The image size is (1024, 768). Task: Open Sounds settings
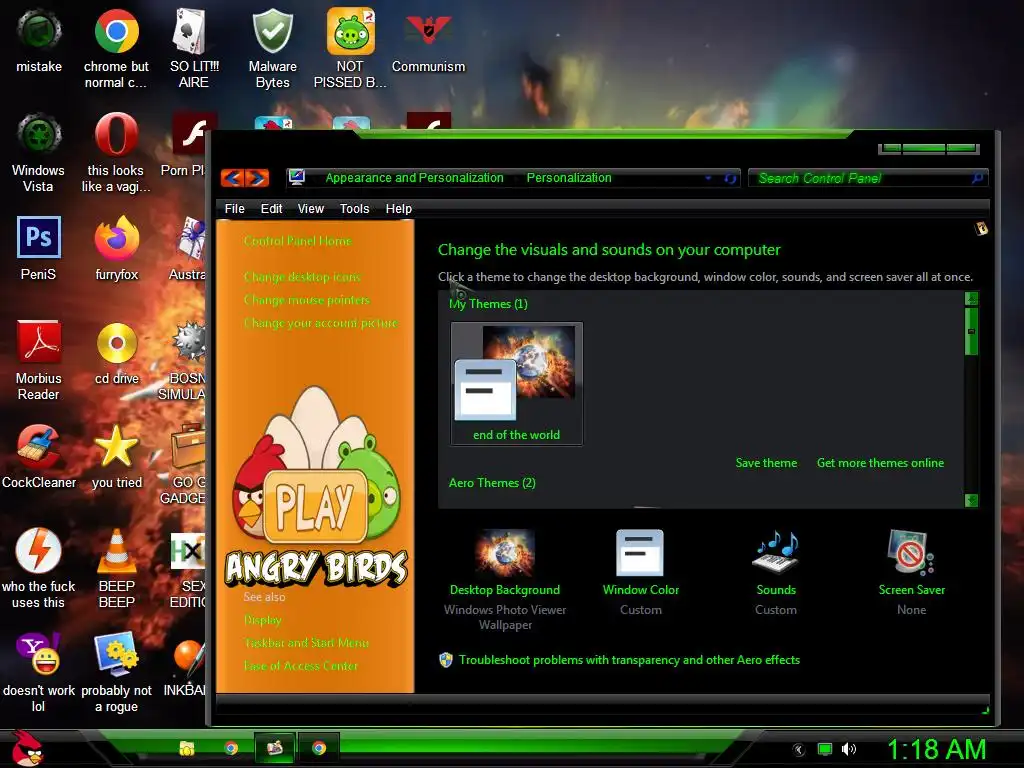(776, 572)
